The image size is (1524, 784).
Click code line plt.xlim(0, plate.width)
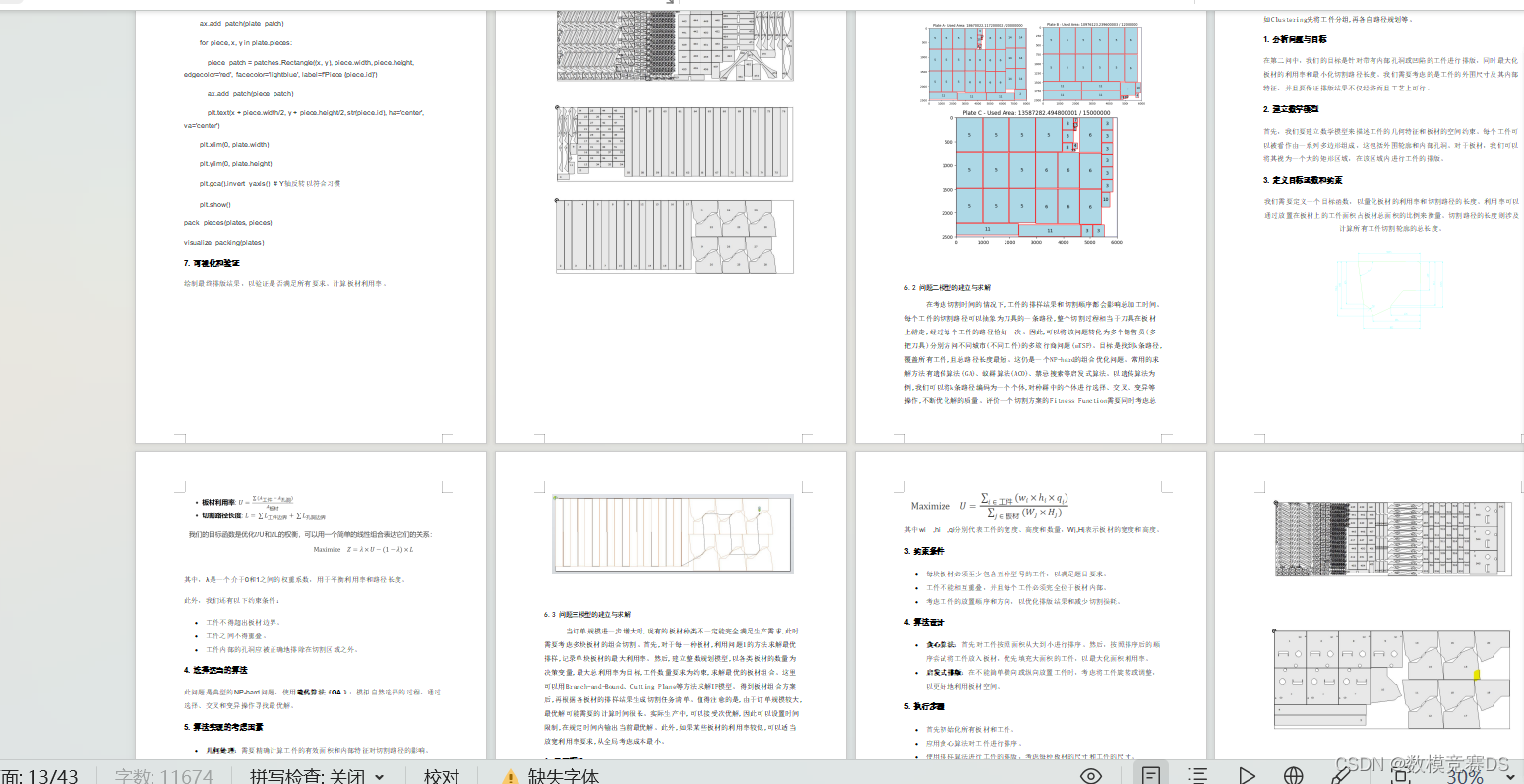[234, 144]
